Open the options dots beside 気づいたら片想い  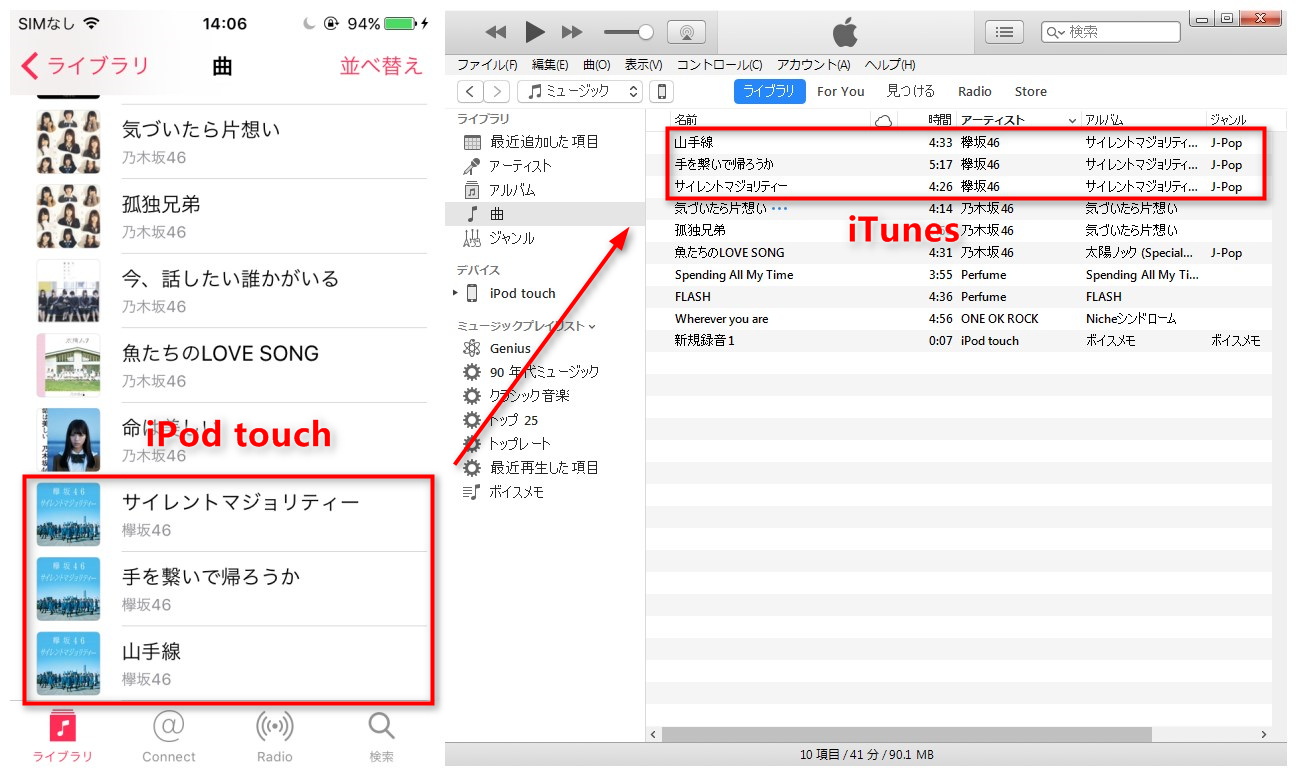(780, 209)
